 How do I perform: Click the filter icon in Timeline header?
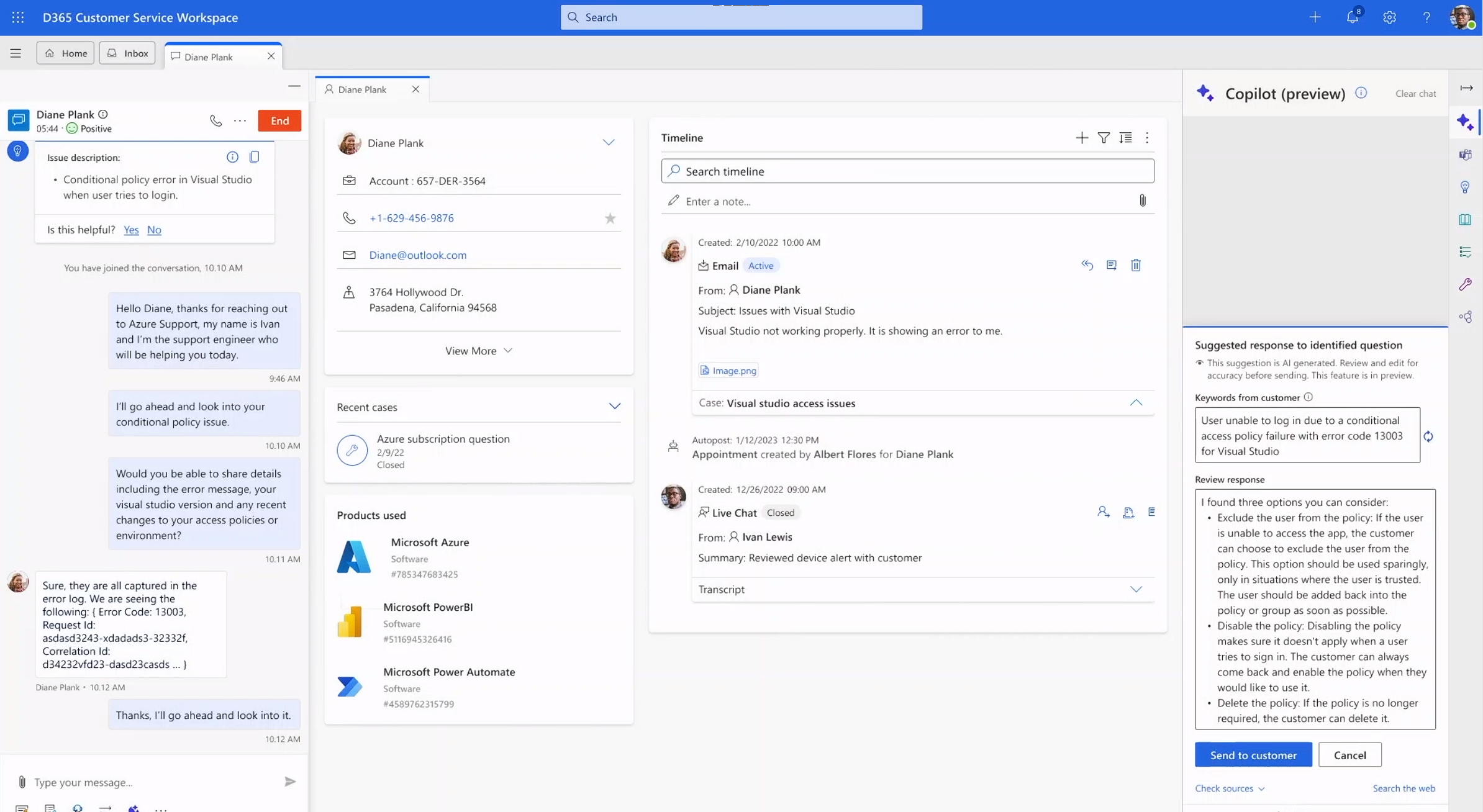click(1103, 137)
